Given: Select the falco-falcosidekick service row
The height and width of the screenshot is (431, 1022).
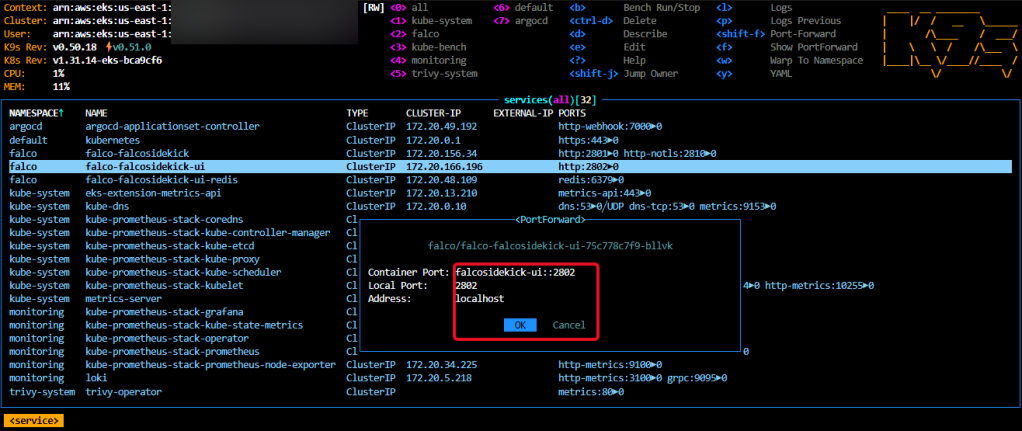Looking at the screenshot, I should [510, 153].
